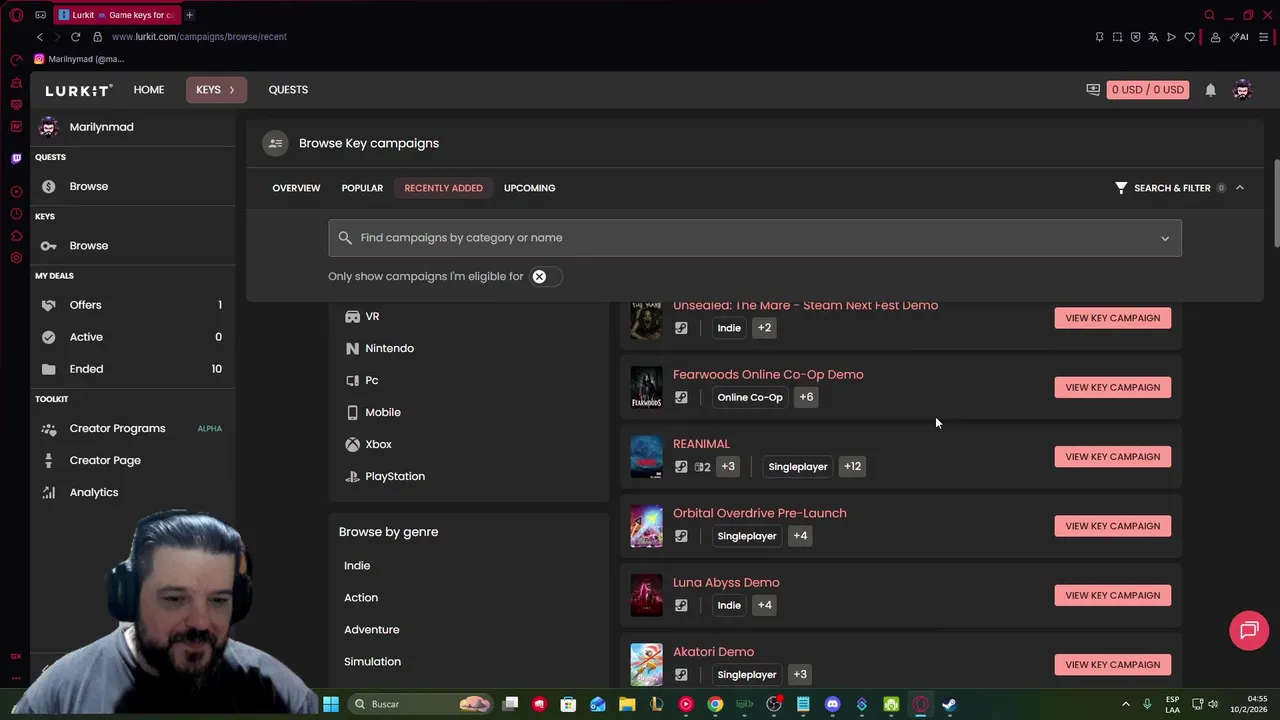1280x720 pixels.
Task: Click the wallet icon beside the USD balance
Action: tap(1093, 90)
